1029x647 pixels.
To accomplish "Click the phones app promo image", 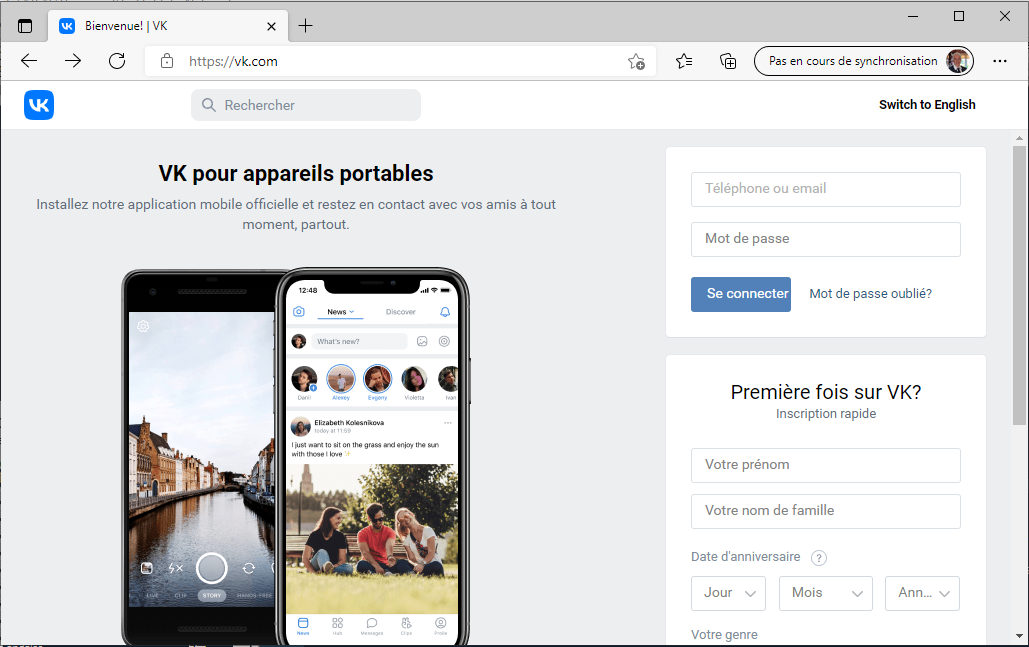I will [295, 456].
